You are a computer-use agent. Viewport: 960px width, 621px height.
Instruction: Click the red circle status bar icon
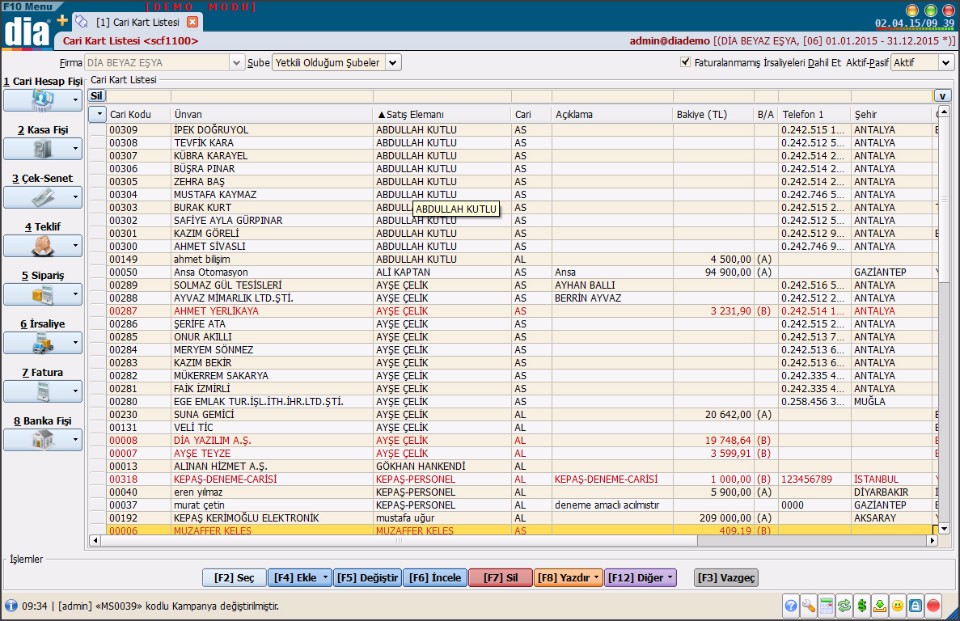(x=933, y=606)
